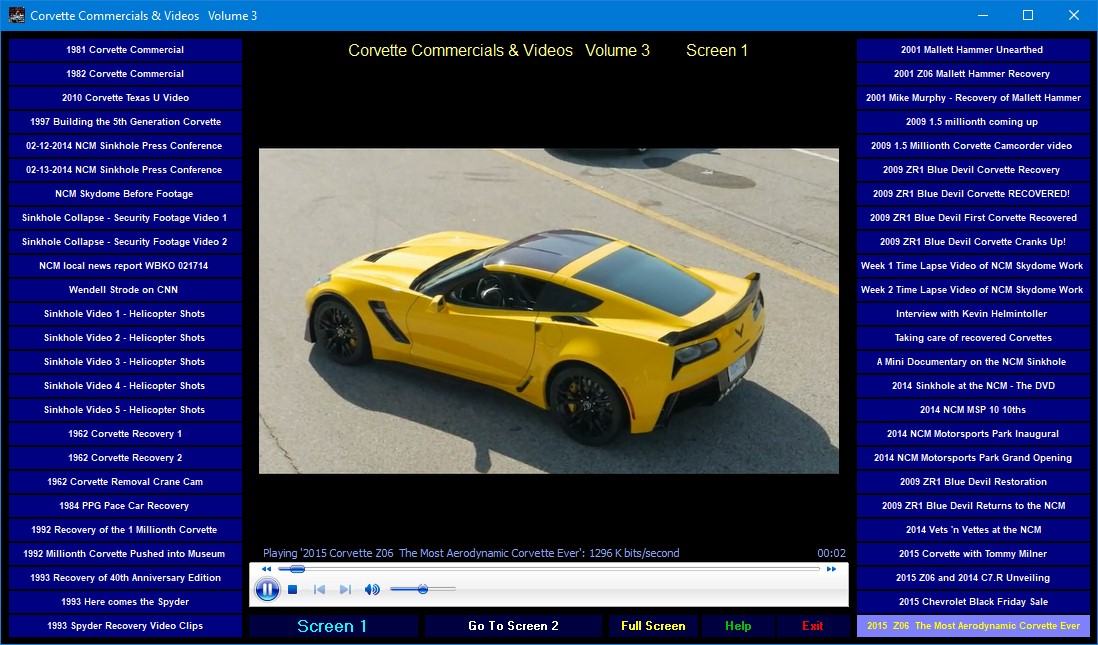Play 1992 Millionth Corvette Pushed into Museum
This screenshot has height=645, width=1098.
125,553
